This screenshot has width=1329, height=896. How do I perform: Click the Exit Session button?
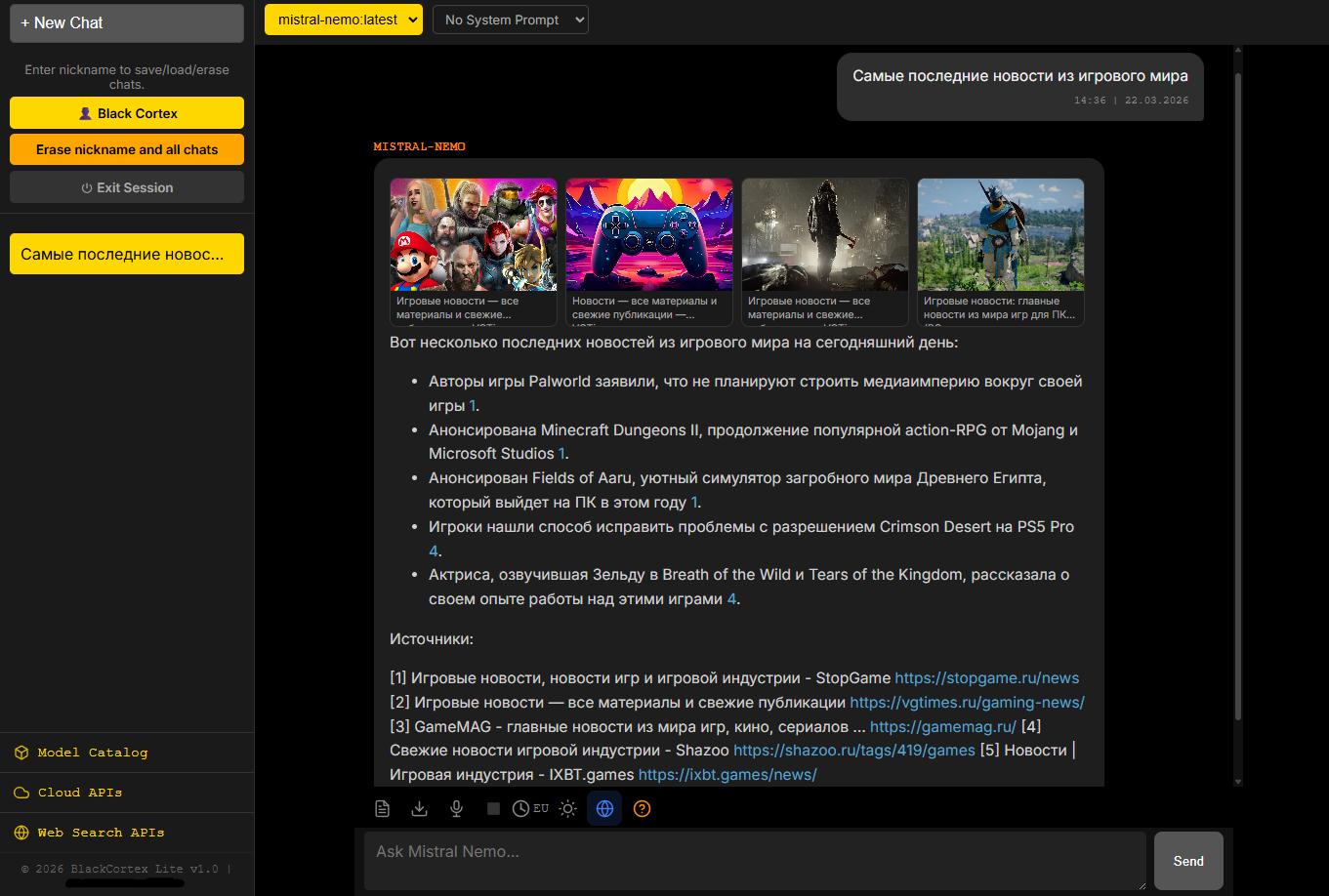[x=127, y=187]
